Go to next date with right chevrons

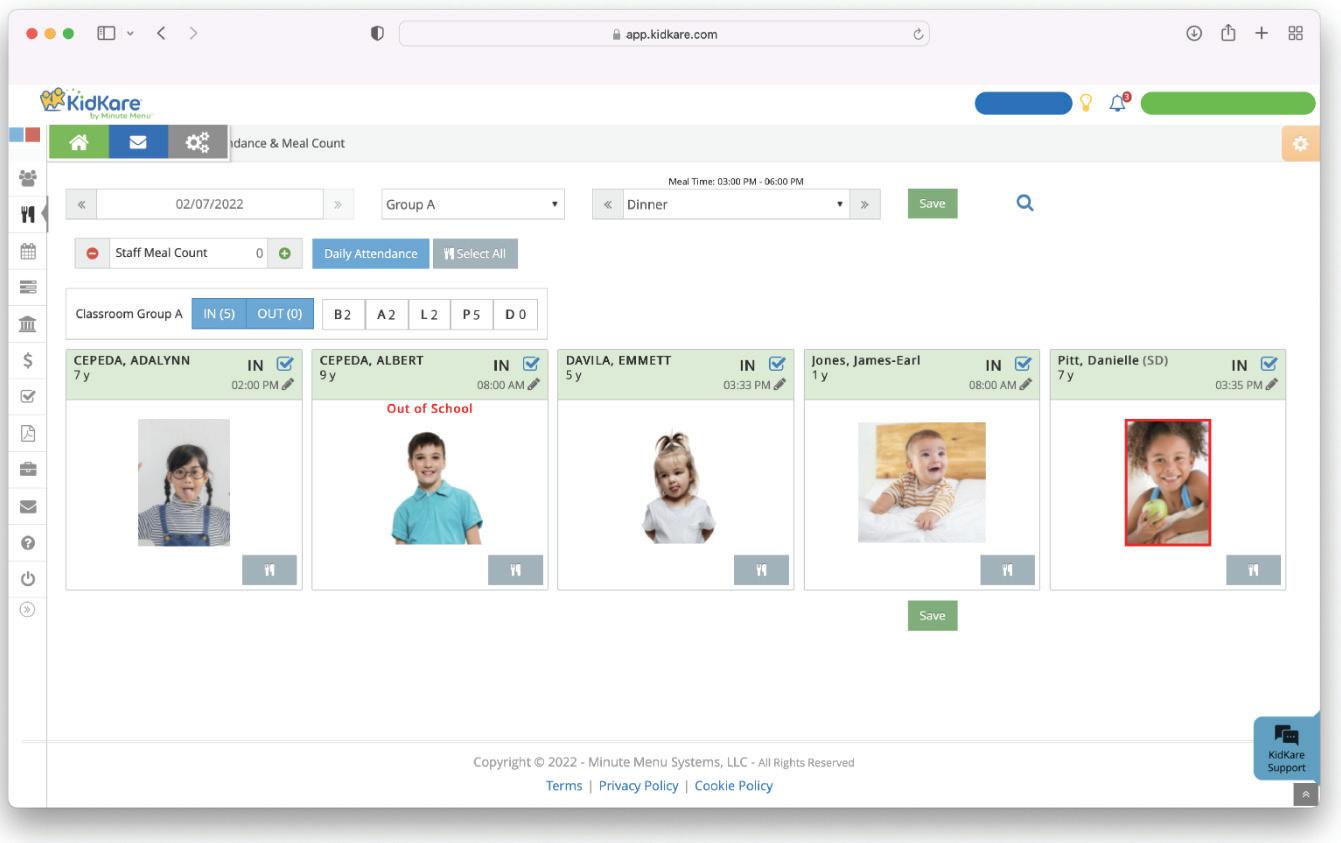click(338, 204)
